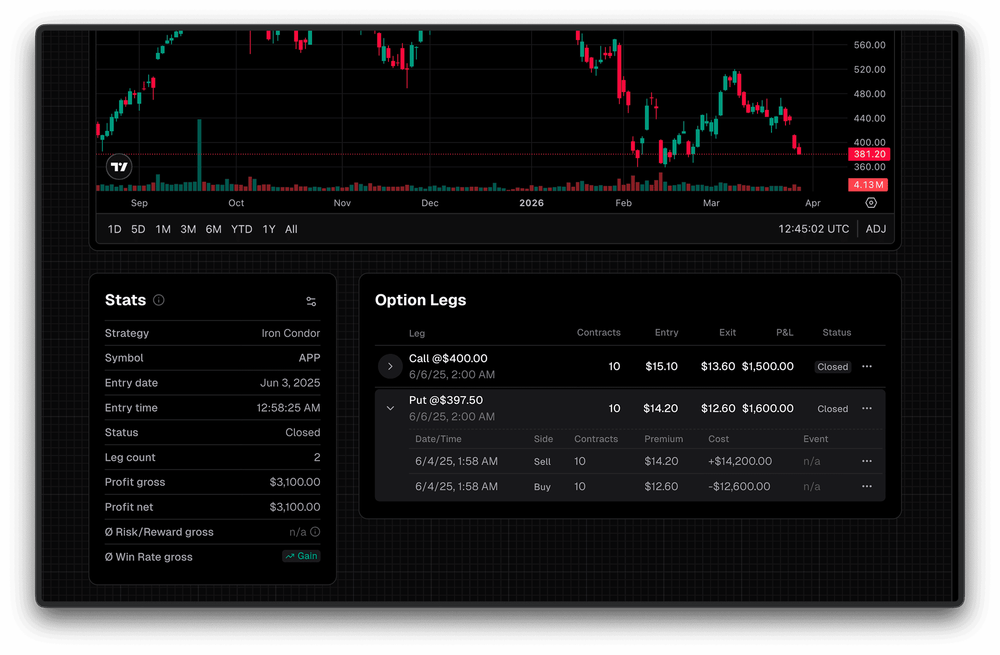Open Stats filter settings sliders icon
The height and width of the screenshot is (655, 1000).
(x=311, y=301)
